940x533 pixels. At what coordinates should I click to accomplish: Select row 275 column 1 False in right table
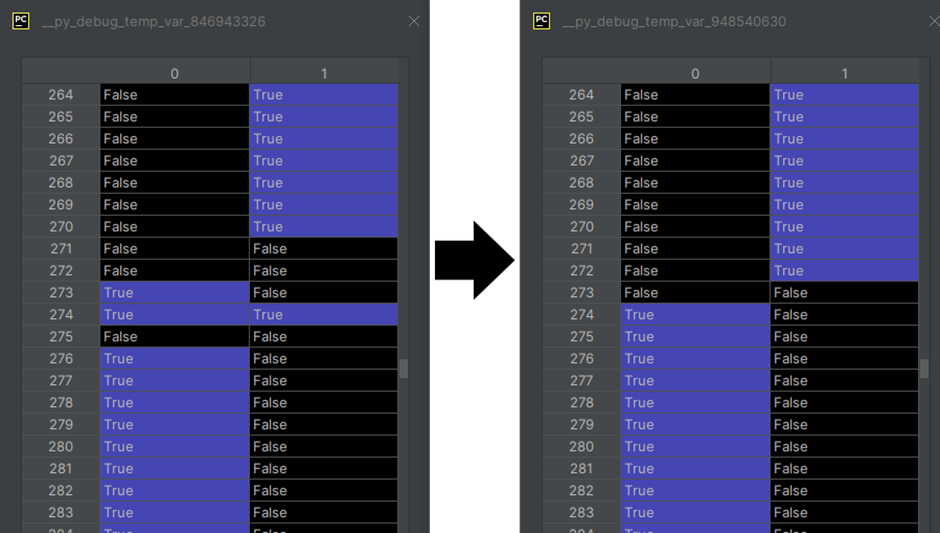844,337
